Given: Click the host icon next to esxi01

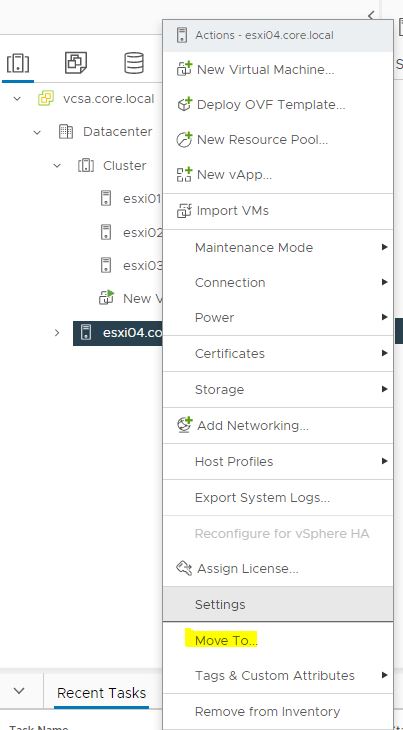Looking at the screenshot, I should (x=106, y=198).
